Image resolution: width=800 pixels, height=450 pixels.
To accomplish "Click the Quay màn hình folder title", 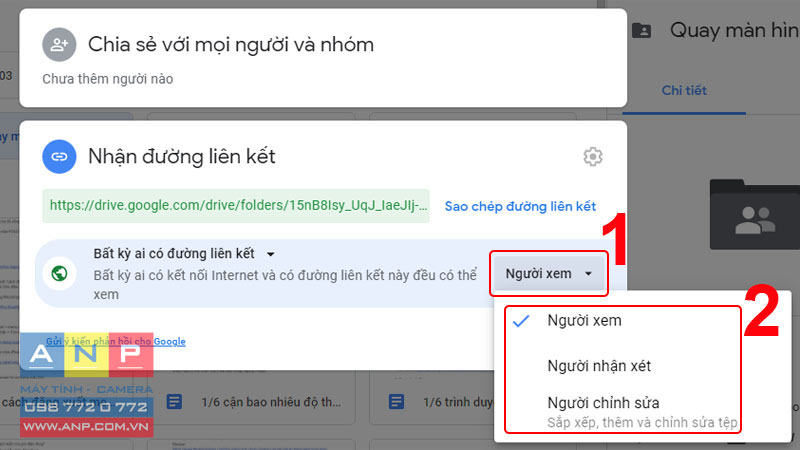I will pyautogui.click(x=735, y=31).
